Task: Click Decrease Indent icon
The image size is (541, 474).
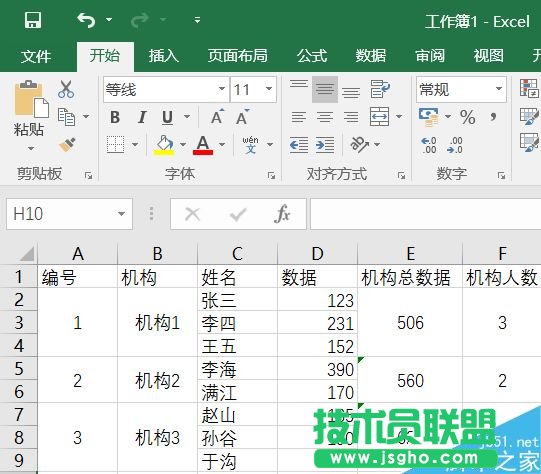Action: [x=299, y=145]
